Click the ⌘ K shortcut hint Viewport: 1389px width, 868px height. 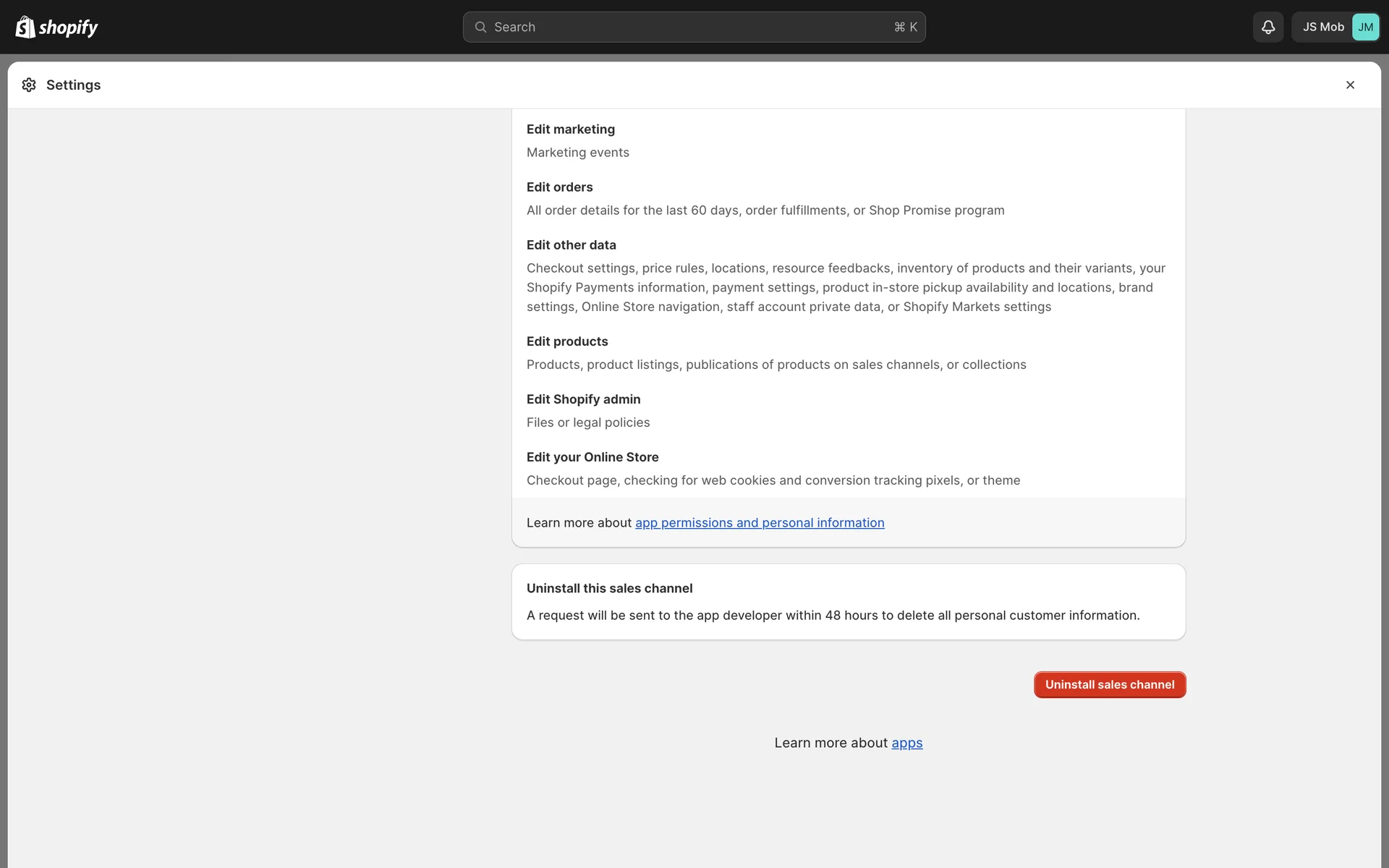(905, 27)
